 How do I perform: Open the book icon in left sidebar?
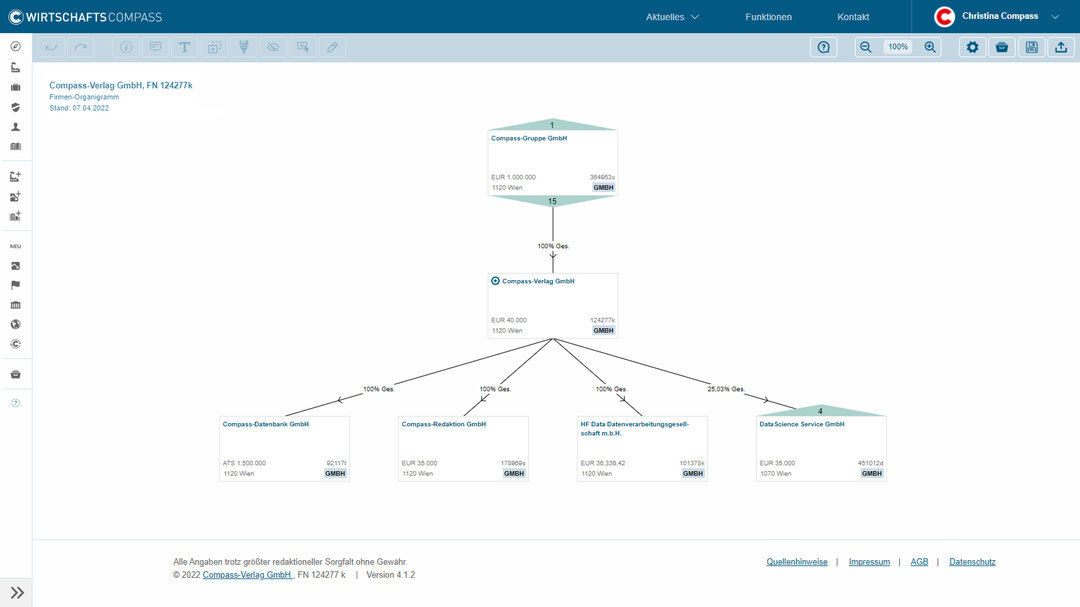pyautogui.click(x=15, y=146)
